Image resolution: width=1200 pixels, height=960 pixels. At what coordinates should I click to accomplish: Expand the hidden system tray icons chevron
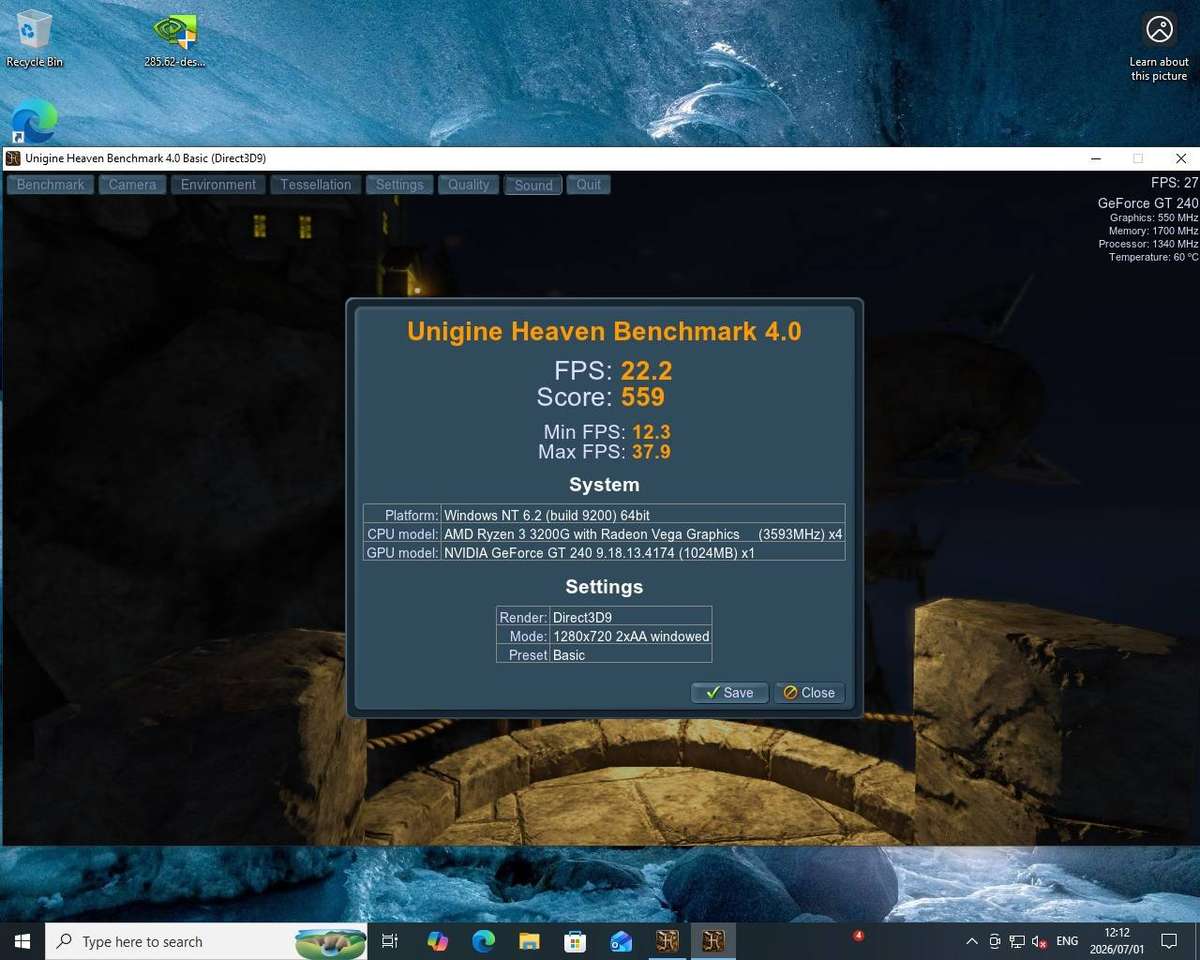(971, 941)
